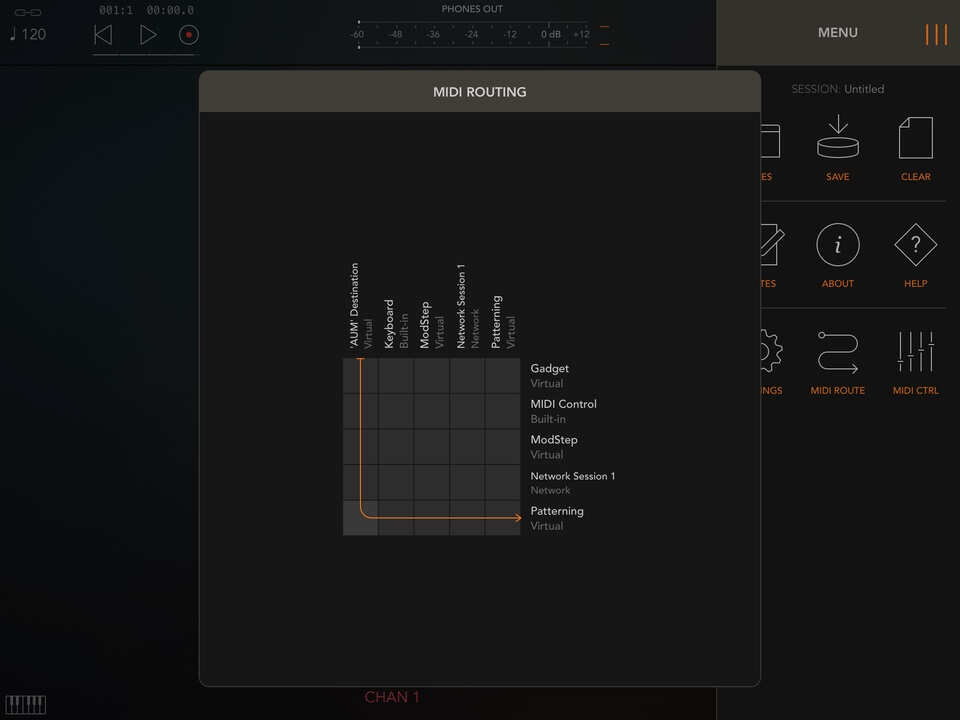Toggle route from Keyboard to Gadget
960x720 pixels.
(396, 376)
